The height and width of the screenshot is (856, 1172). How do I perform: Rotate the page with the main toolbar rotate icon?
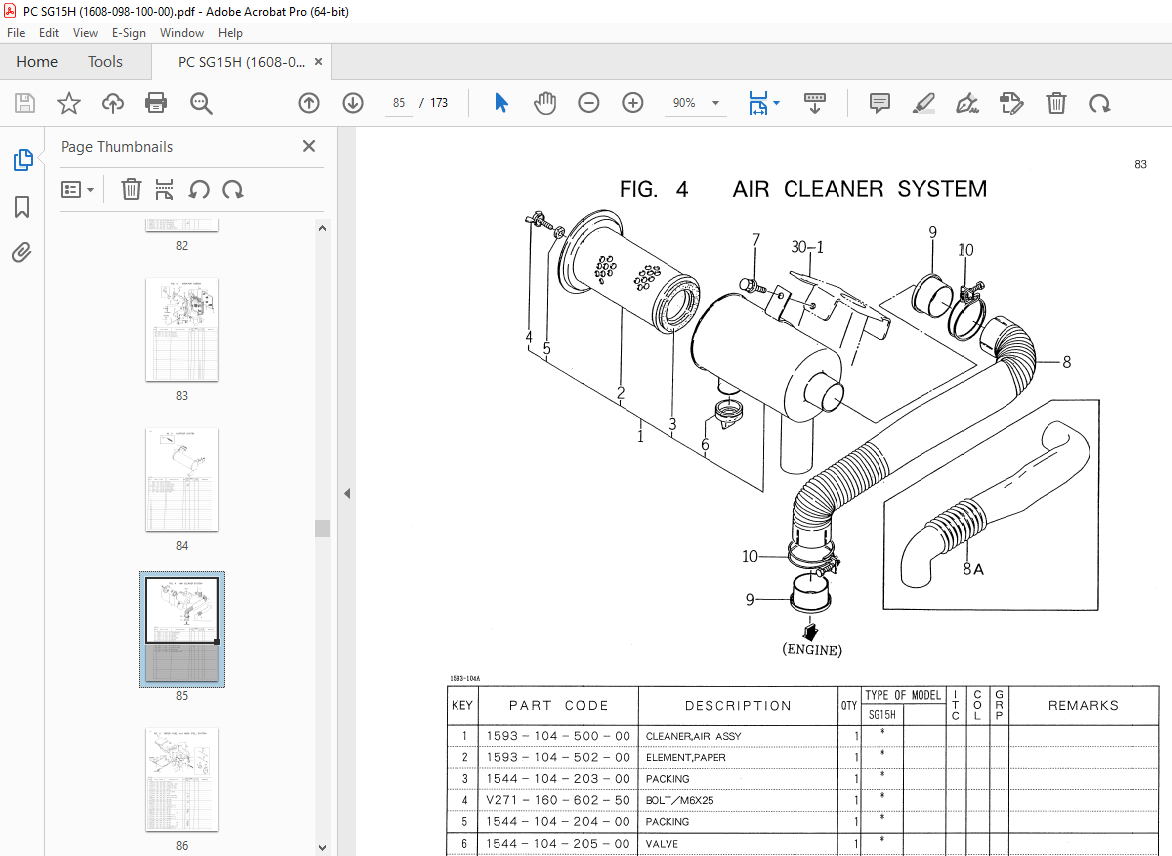pos(1099,103)
